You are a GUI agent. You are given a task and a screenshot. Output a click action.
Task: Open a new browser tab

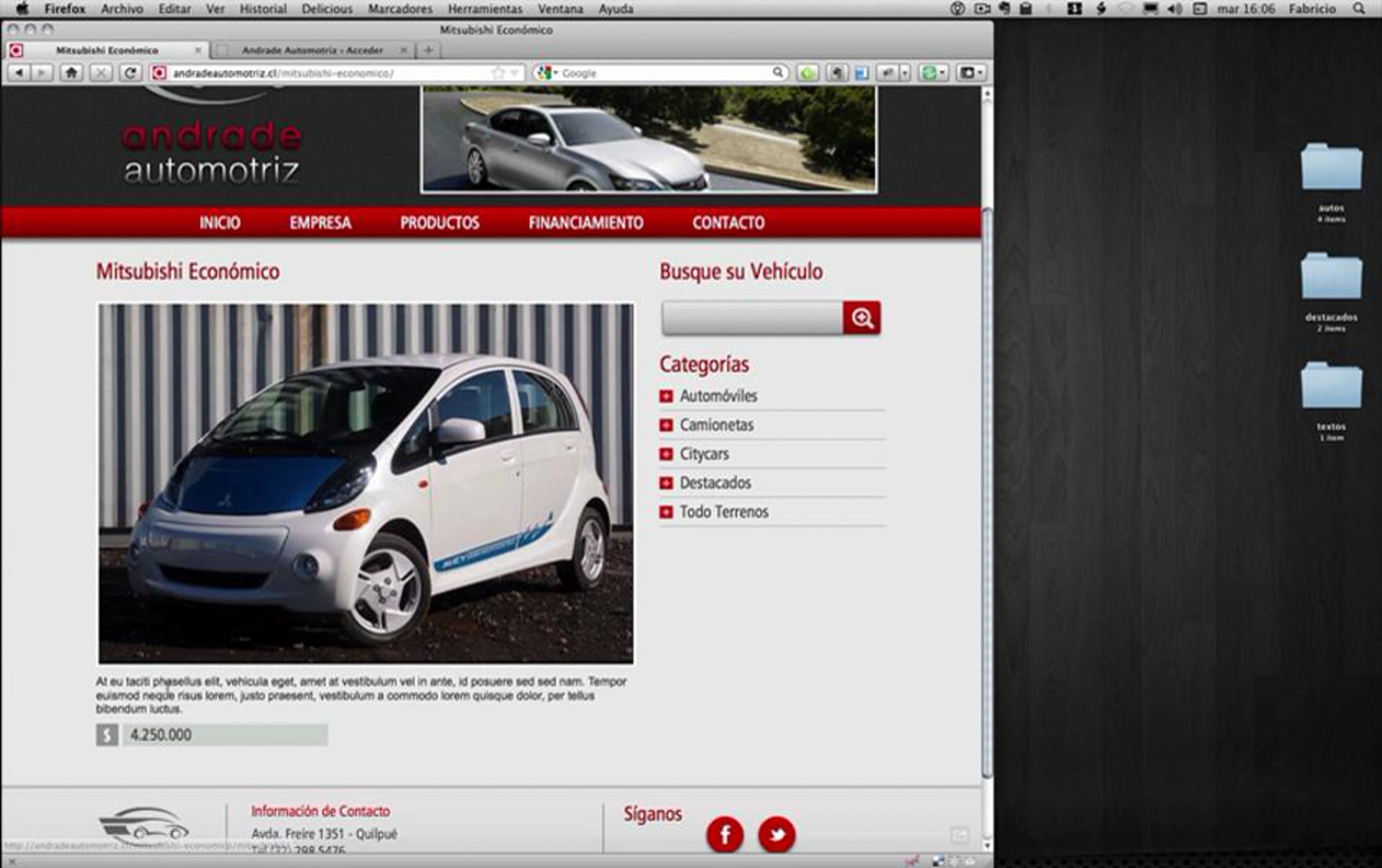coord(428,51)
